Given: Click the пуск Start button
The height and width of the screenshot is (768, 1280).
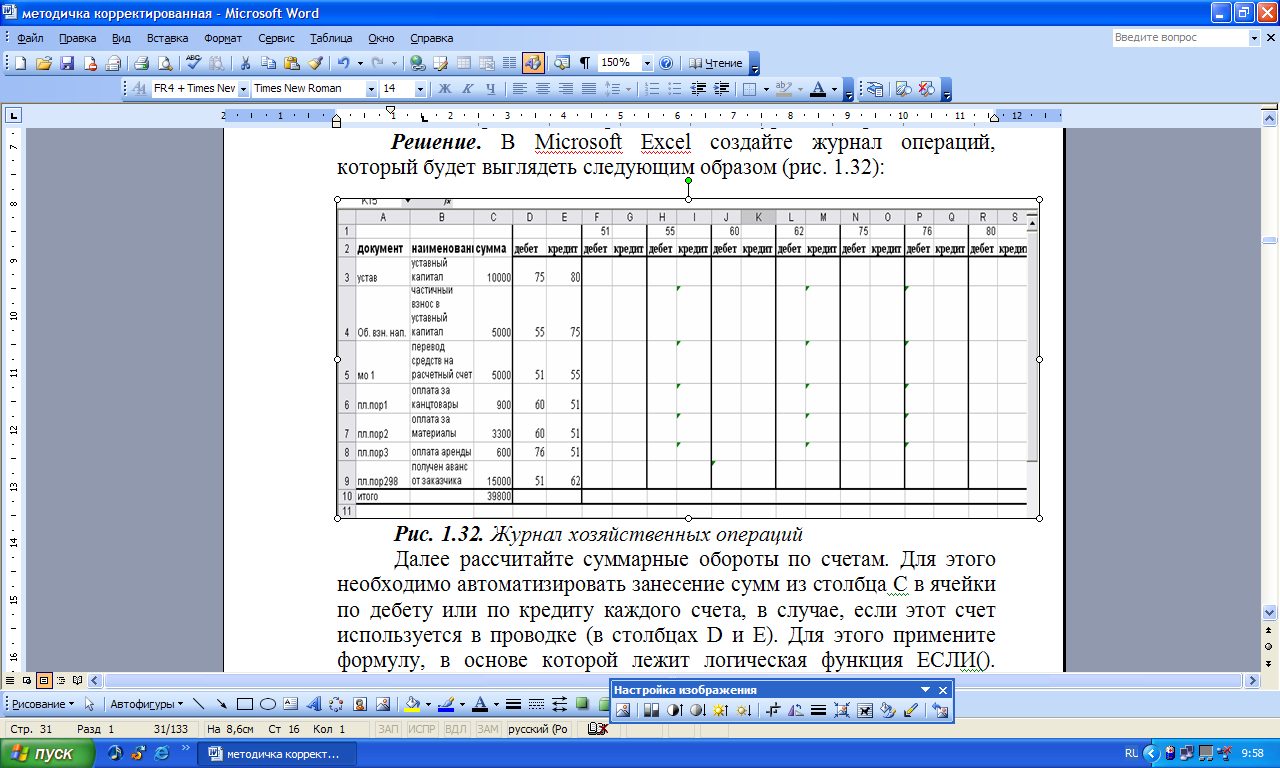Looking at the screenshot, I should pos(47,753).
